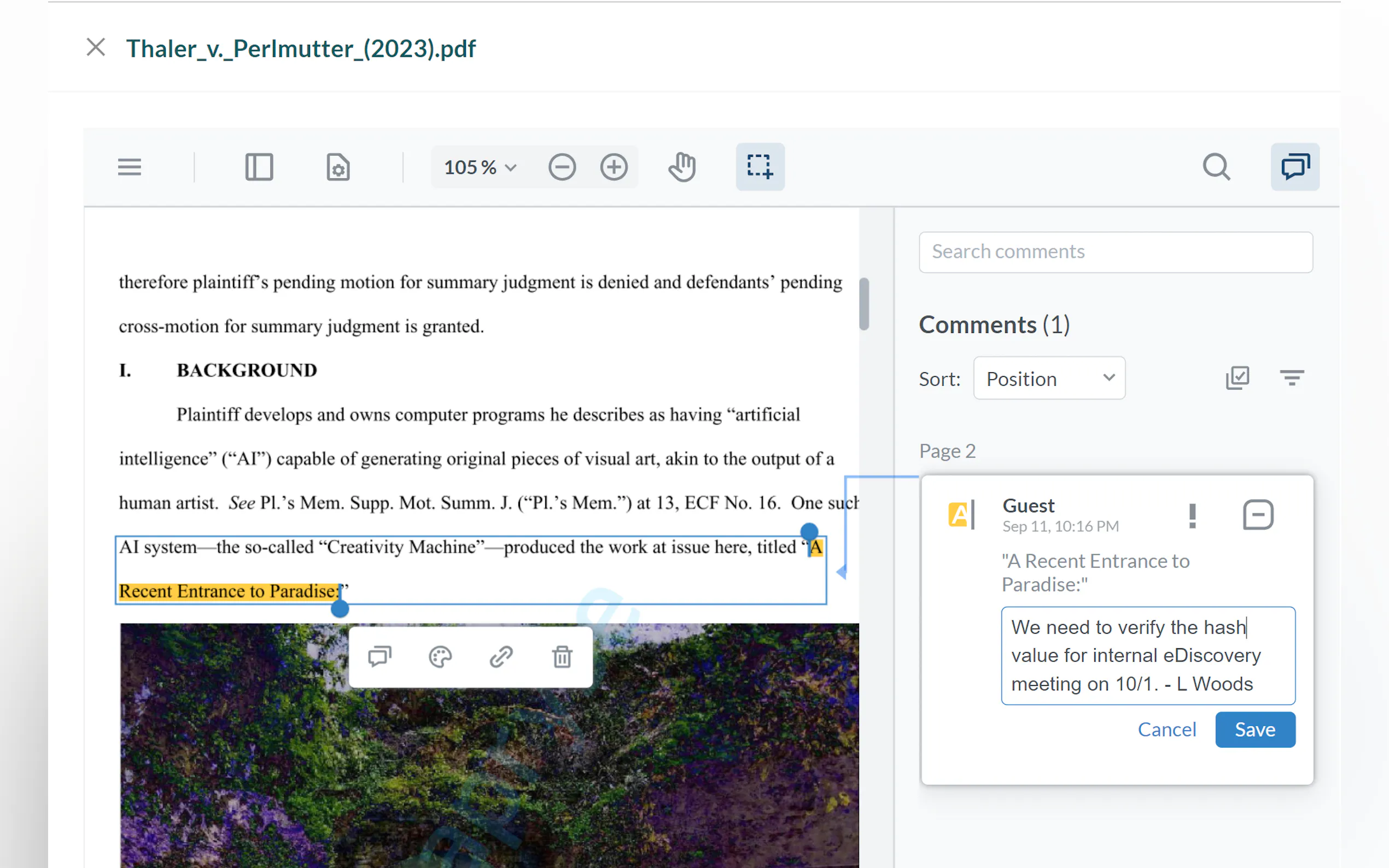
Task: Cancel editing the comment
Action: (x=1166, y=729)
